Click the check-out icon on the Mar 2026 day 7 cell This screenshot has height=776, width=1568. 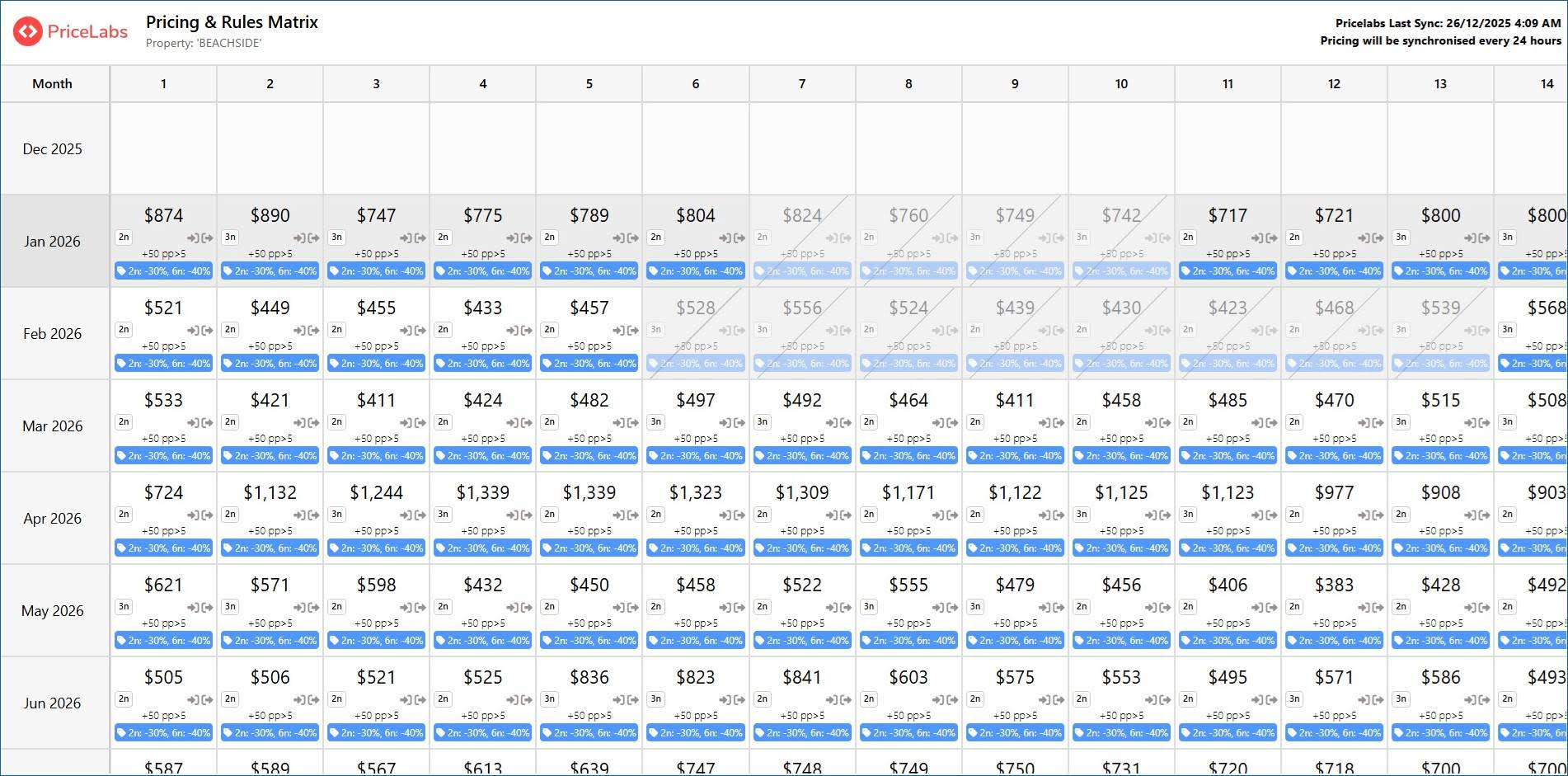point(845,423)
